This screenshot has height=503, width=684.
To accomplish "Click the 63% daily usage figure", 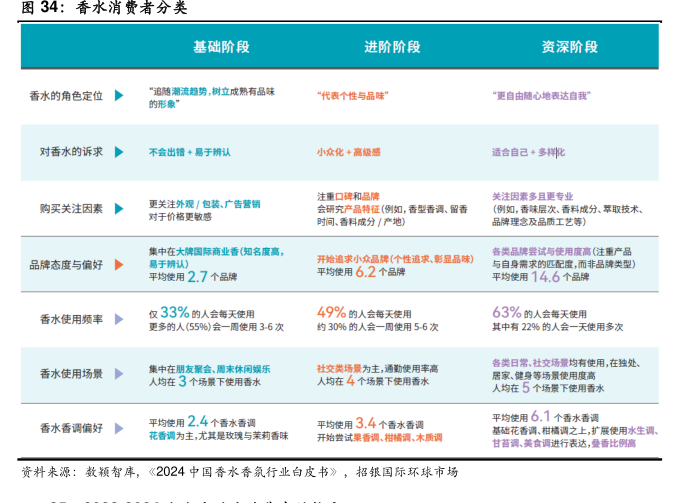I will [506, 311].
